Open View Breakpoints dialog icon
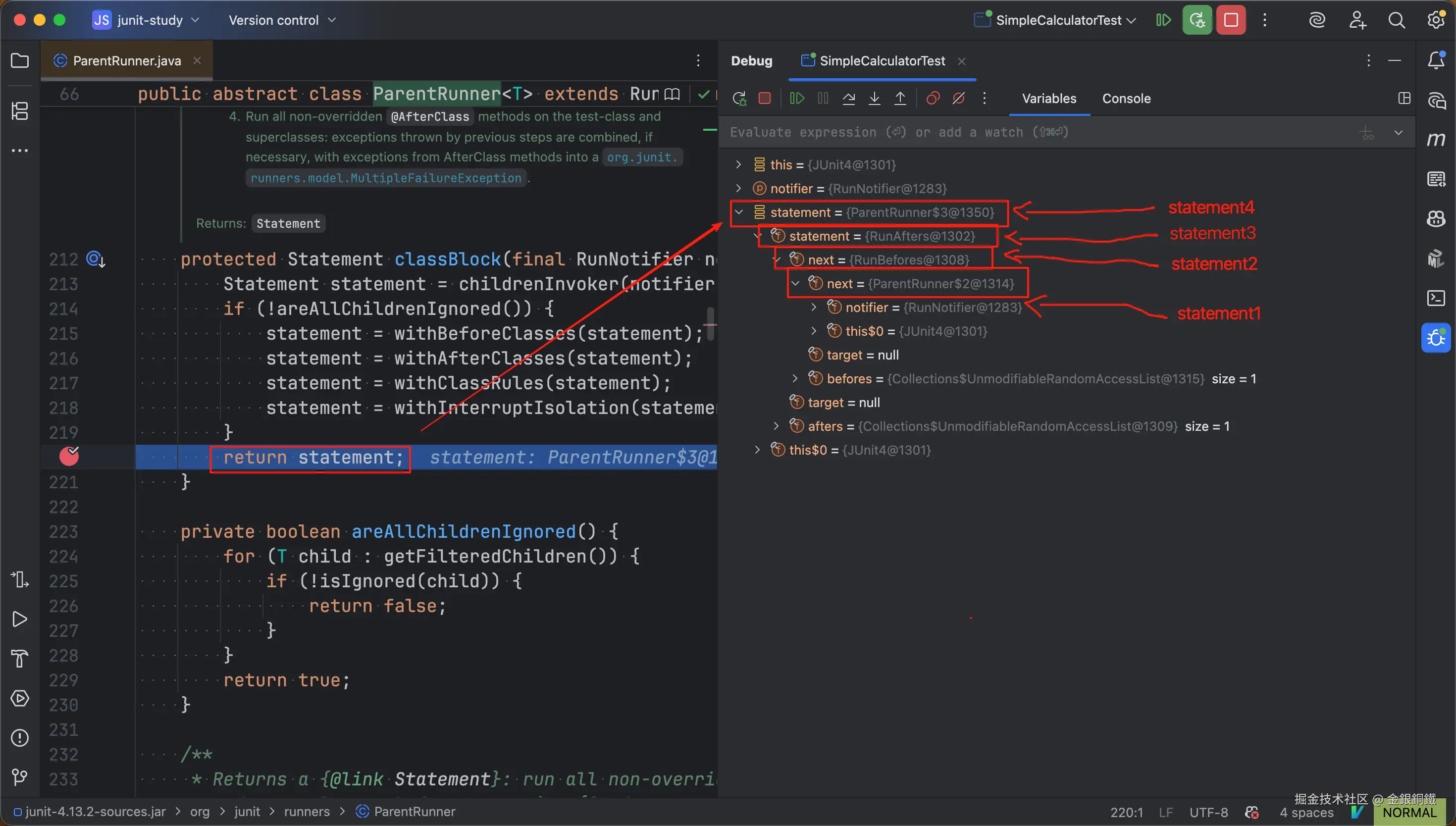 coord(933,99)
